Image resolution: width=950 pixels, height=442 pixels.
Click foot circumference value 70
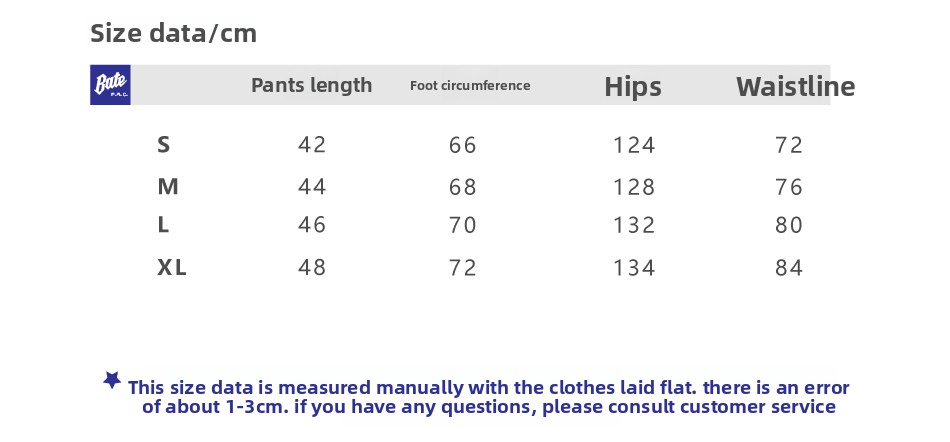463,226
